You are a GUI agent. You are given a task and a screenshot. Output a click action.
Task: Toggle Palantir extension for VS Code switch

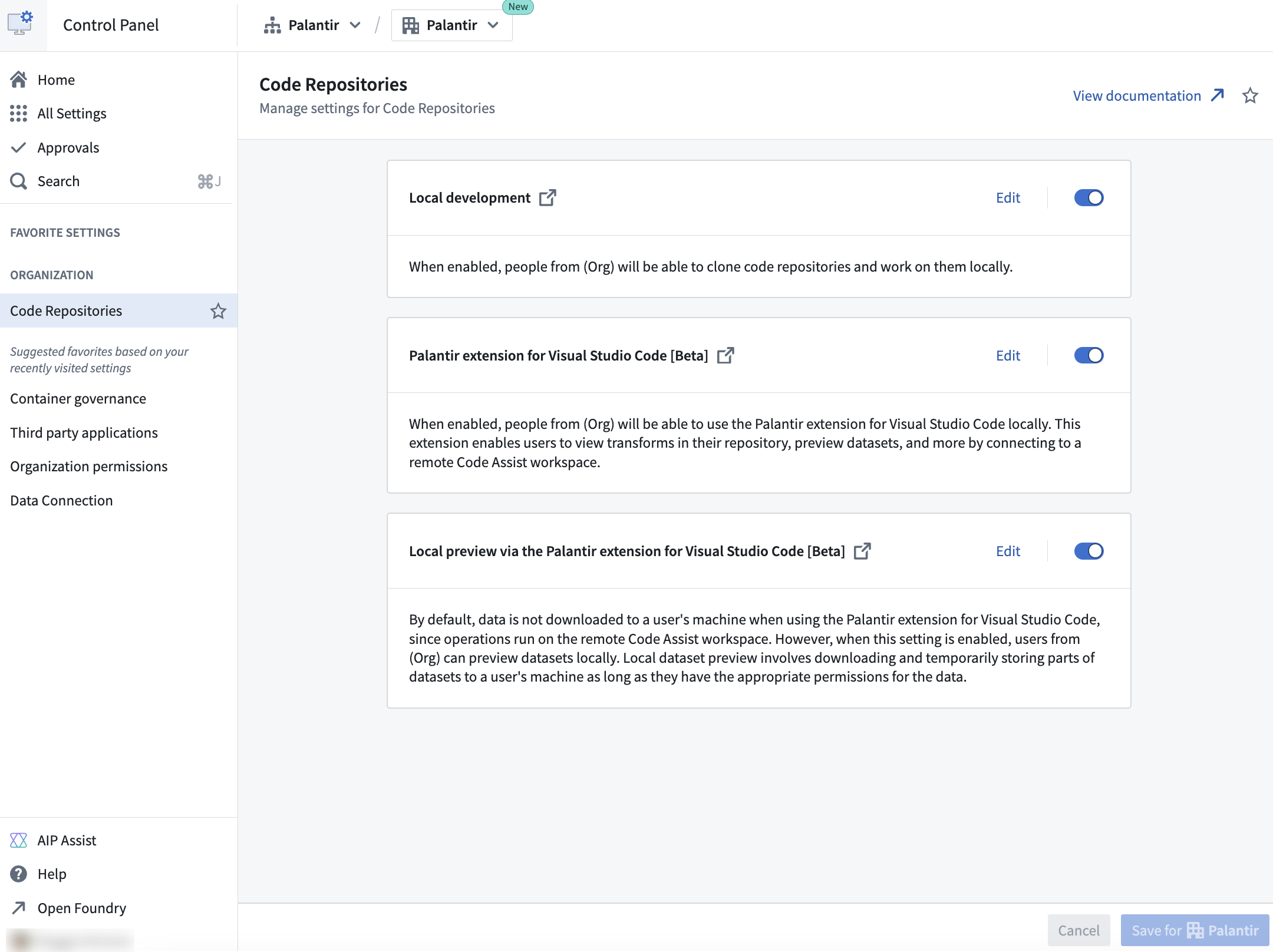1089,355
